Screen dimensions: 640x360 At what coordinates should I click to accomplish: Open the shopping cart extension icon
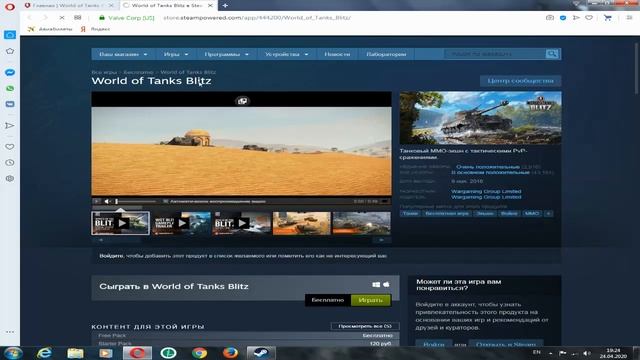[608, 18]
